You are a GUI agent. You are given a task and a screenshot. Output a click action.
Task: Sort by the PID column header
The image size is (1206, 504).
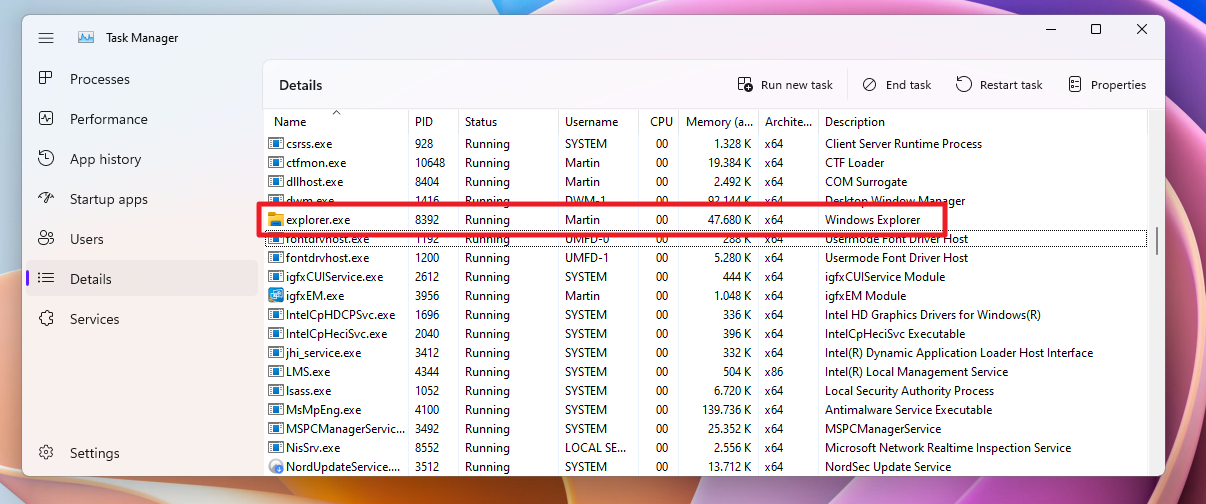pos(433,122)
